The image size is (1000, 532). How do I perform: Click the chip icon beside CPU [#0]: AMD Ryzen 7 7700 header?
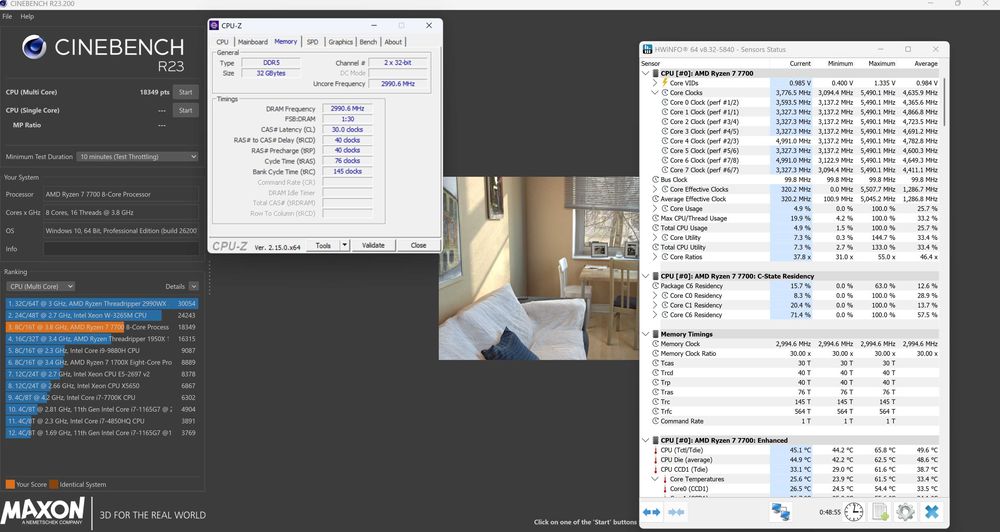point(655,73)
